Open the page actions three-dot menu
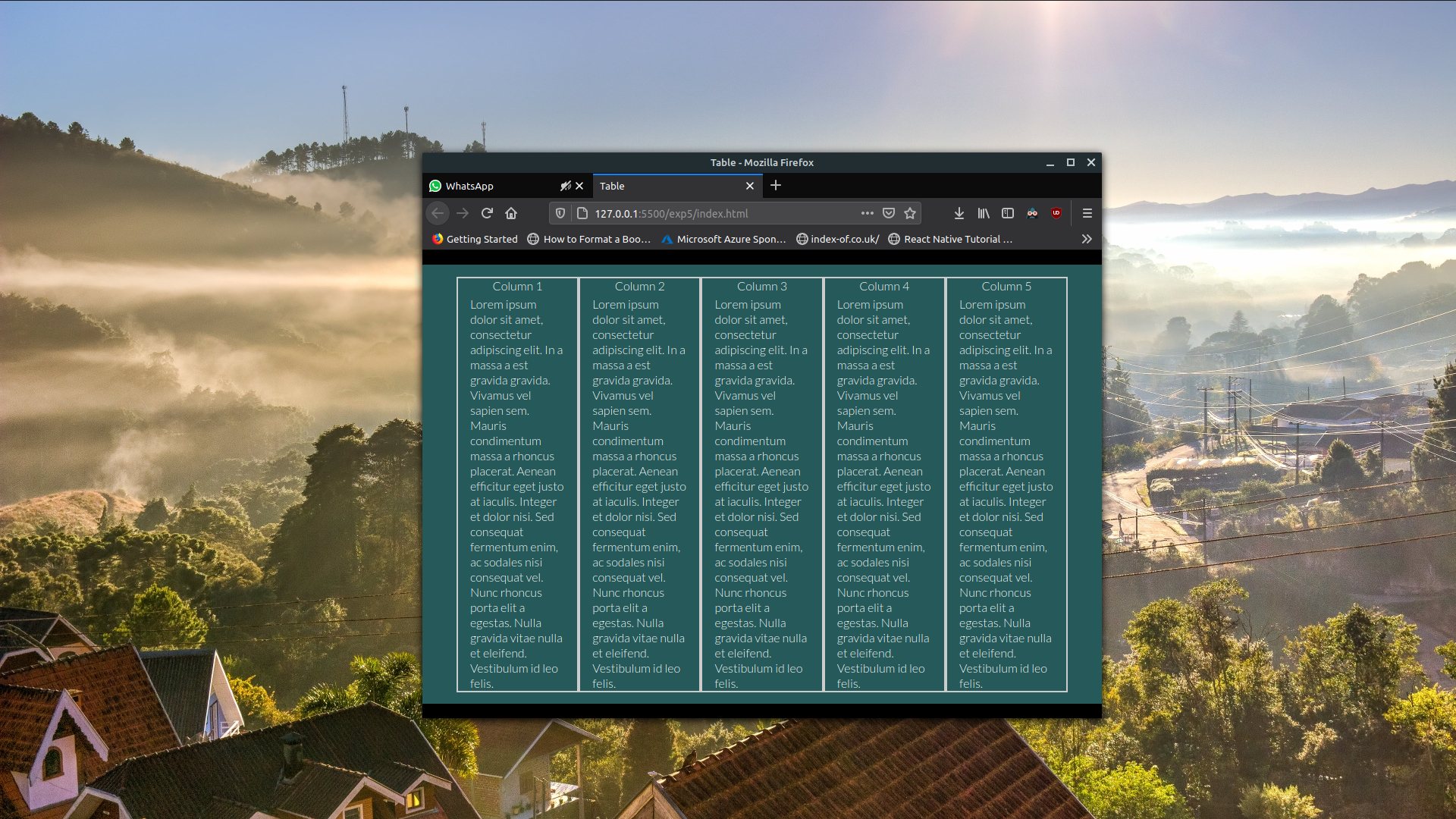Screen dimensions: 1456x819 (867, 213)
